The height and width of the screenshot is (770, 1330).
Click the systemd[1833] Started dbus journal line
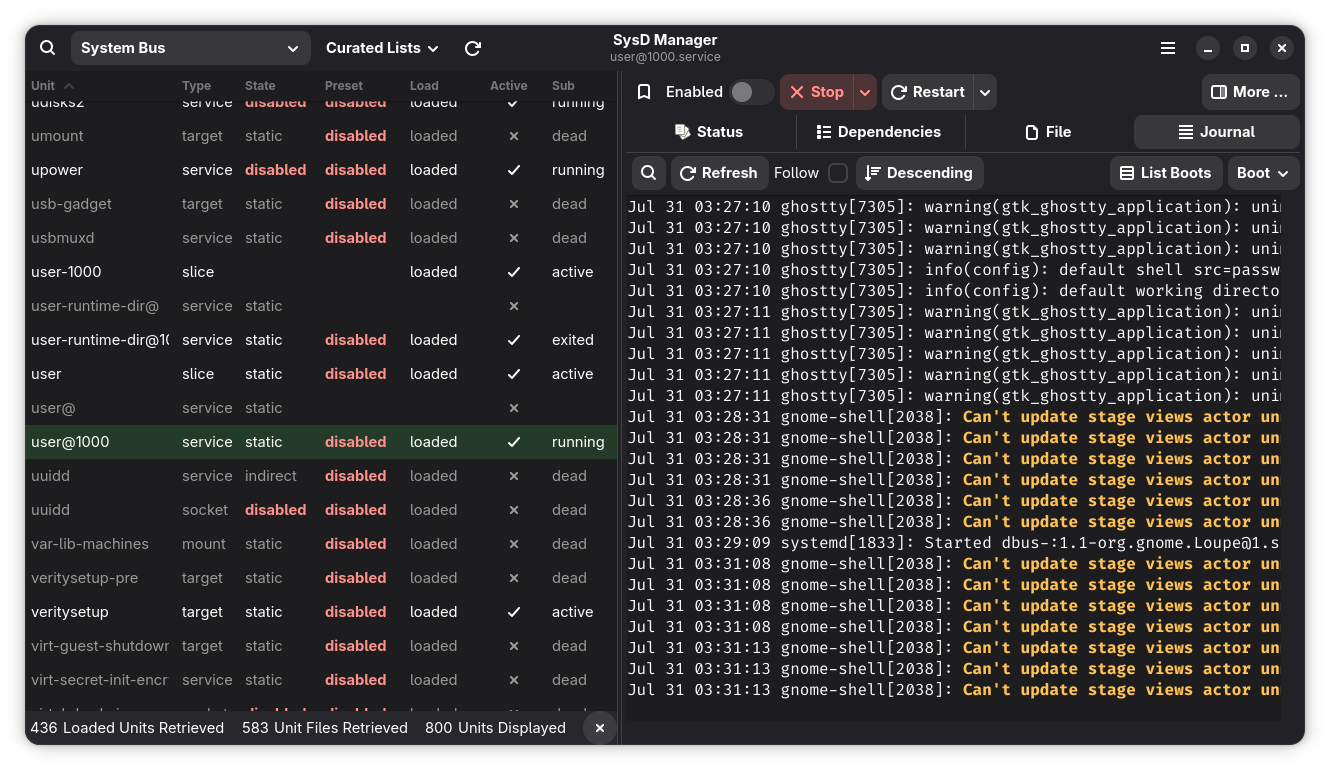click(953, 543)
